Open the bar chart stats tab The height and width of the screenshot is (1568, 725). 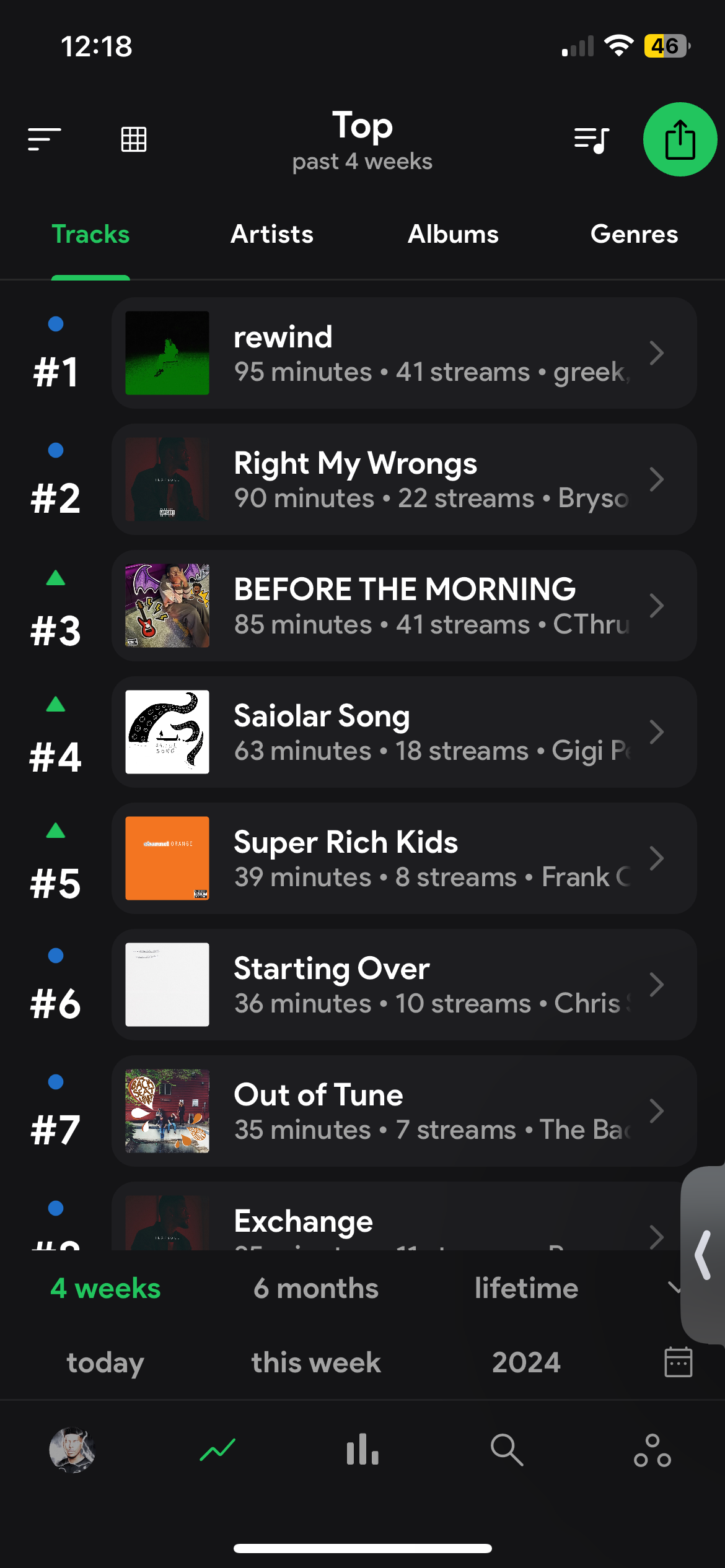362,1450
